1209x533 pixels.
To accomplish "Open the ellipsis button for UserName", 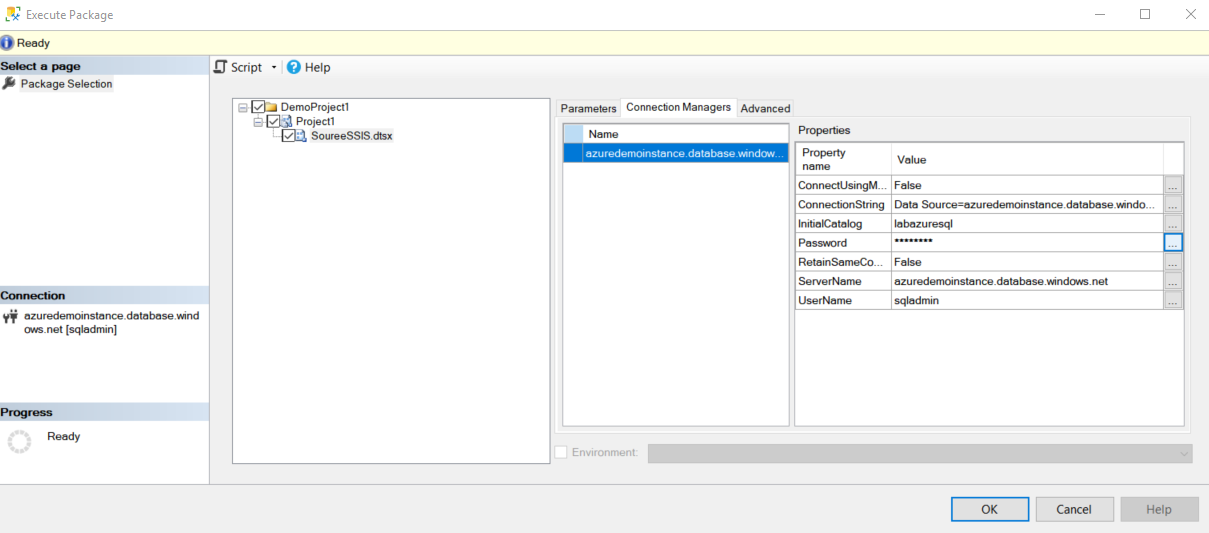I will [x=1173, y=300].
